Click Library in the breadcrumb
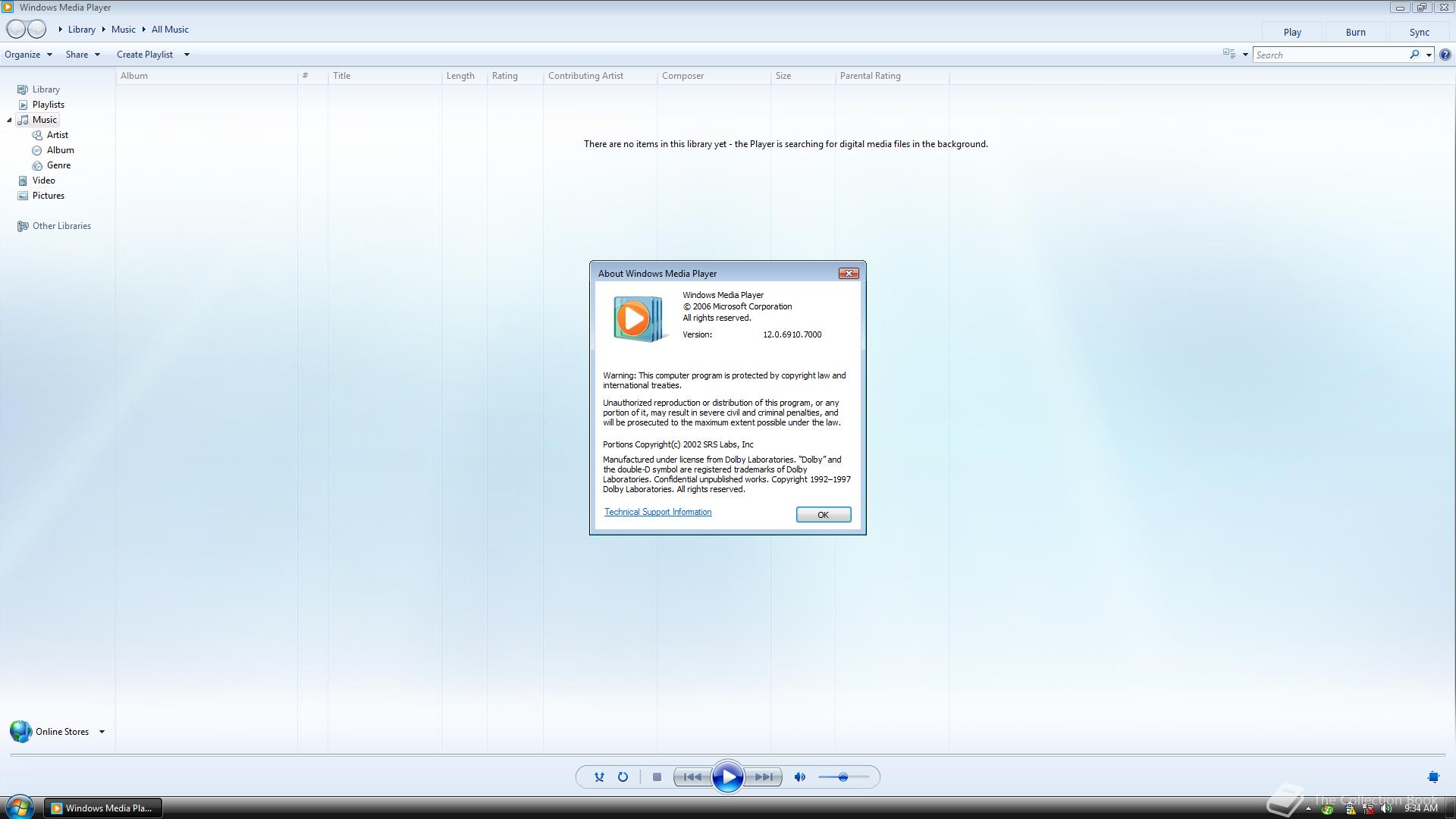Viewport: 1456px width, 819px height. coord(82,30)
